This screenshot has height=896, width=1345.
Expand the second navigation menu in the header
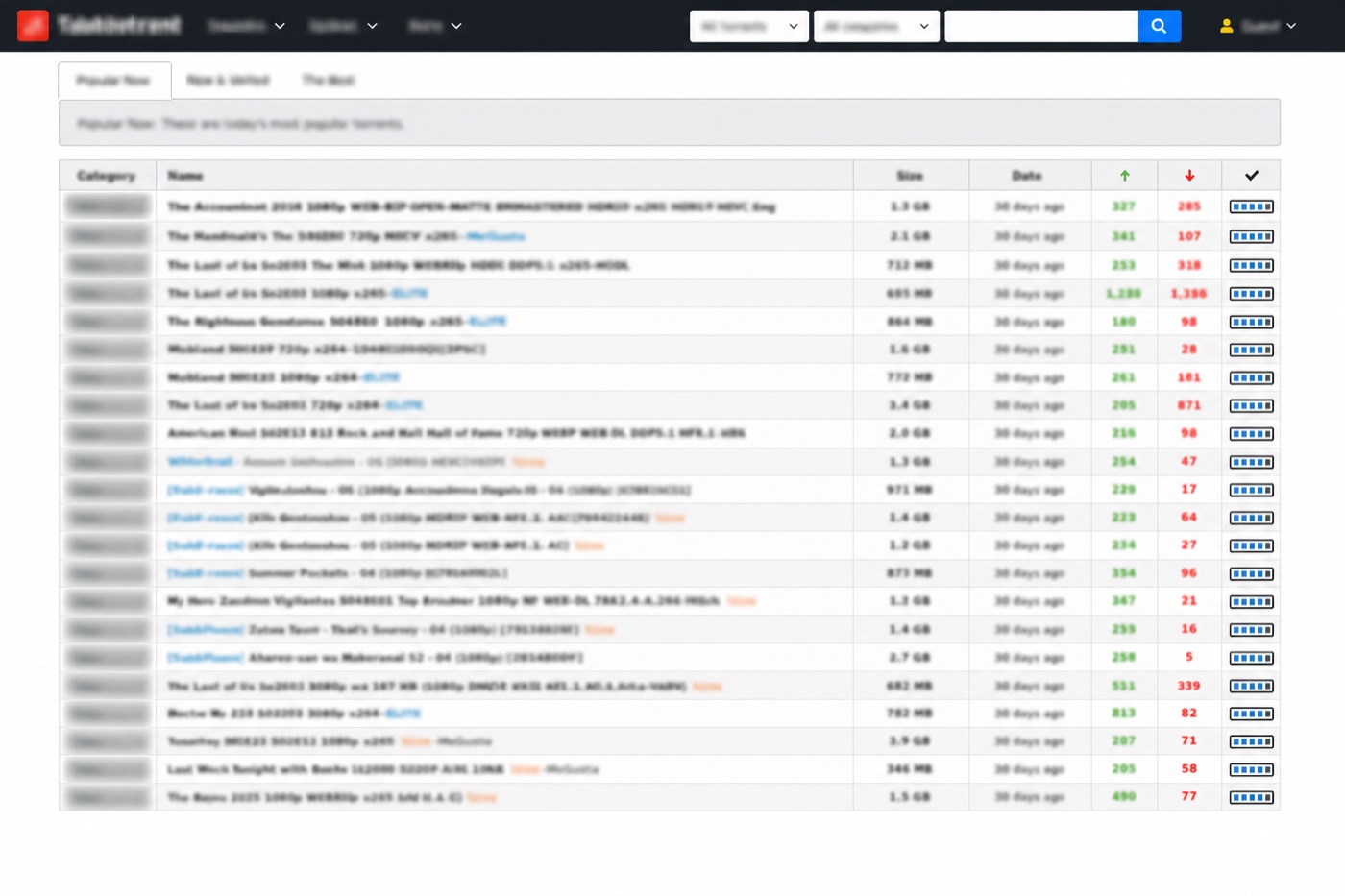tap(343, 26)
